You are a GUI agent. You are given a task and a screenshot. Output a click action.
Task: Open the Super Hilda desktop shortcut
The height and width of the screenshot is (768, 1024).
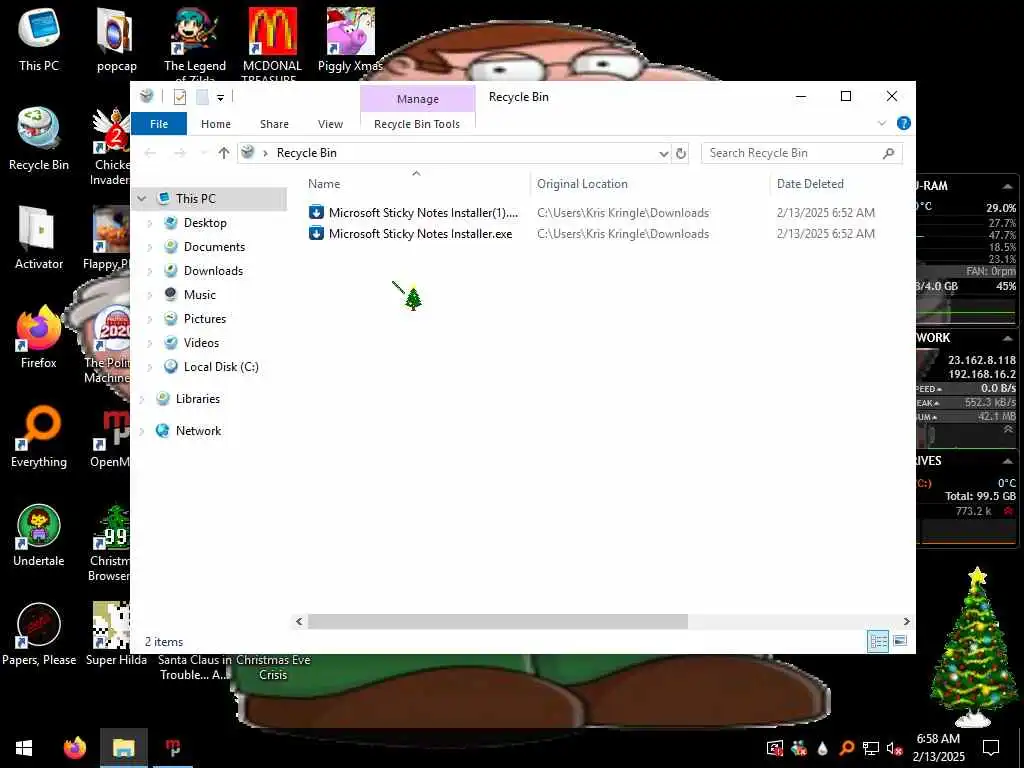(116, 634)
